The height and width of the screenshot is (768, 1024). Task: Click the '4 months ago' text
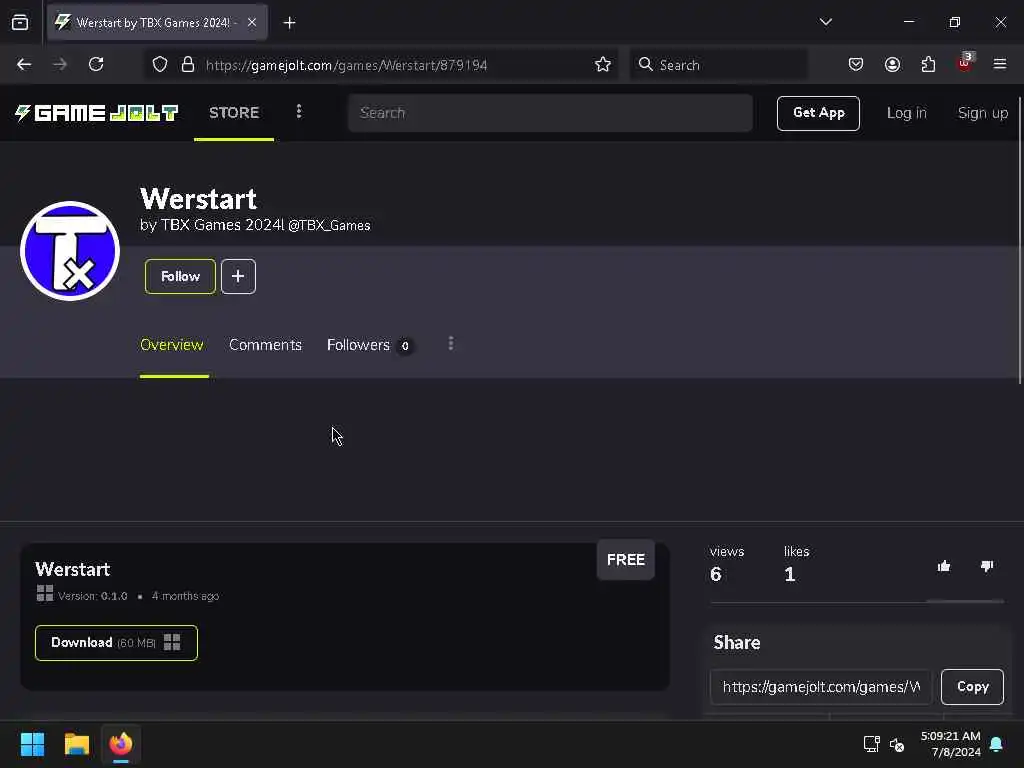point(185,596)
